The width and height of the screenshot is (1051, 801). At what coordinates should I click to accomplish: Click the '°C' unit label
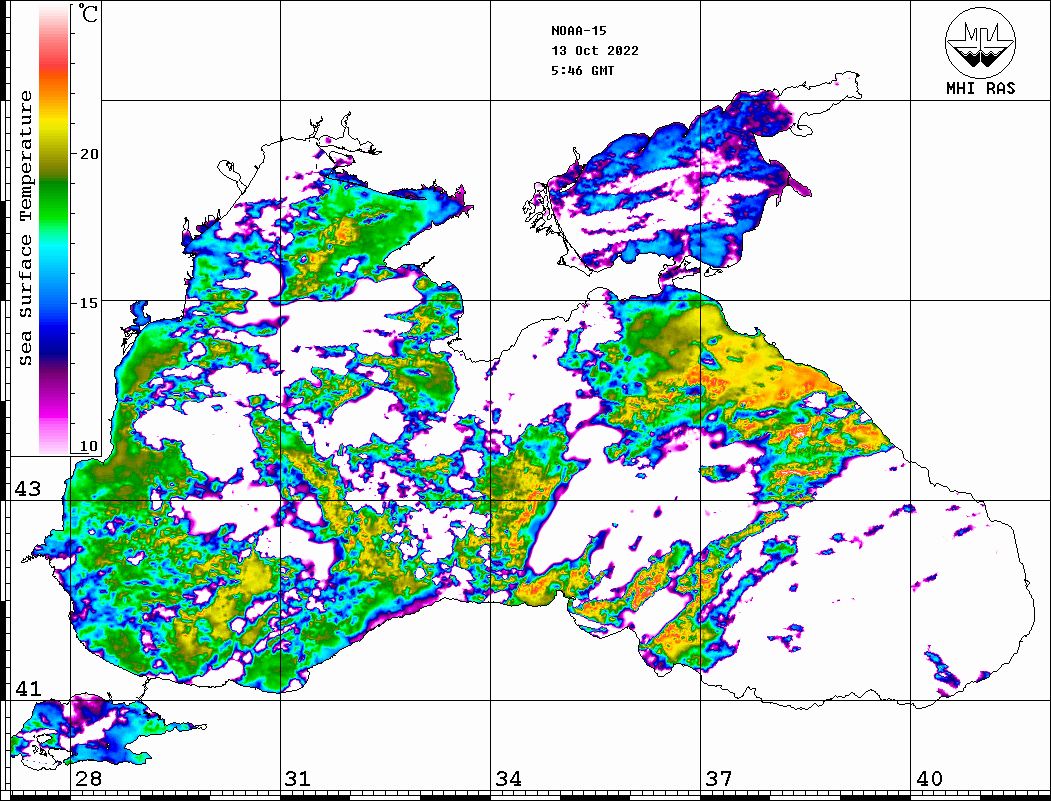point(87,14)
